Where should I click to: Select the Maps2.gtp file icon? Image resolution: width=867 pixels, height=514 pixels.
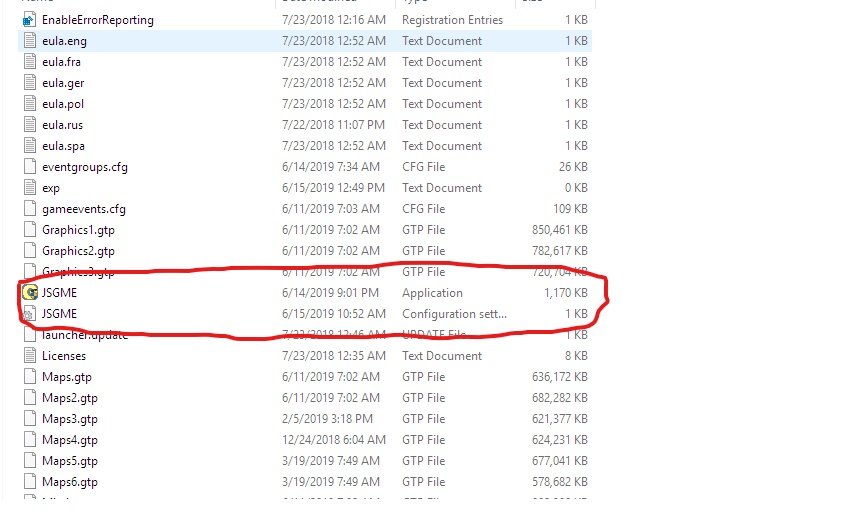[x=29, y=398]
